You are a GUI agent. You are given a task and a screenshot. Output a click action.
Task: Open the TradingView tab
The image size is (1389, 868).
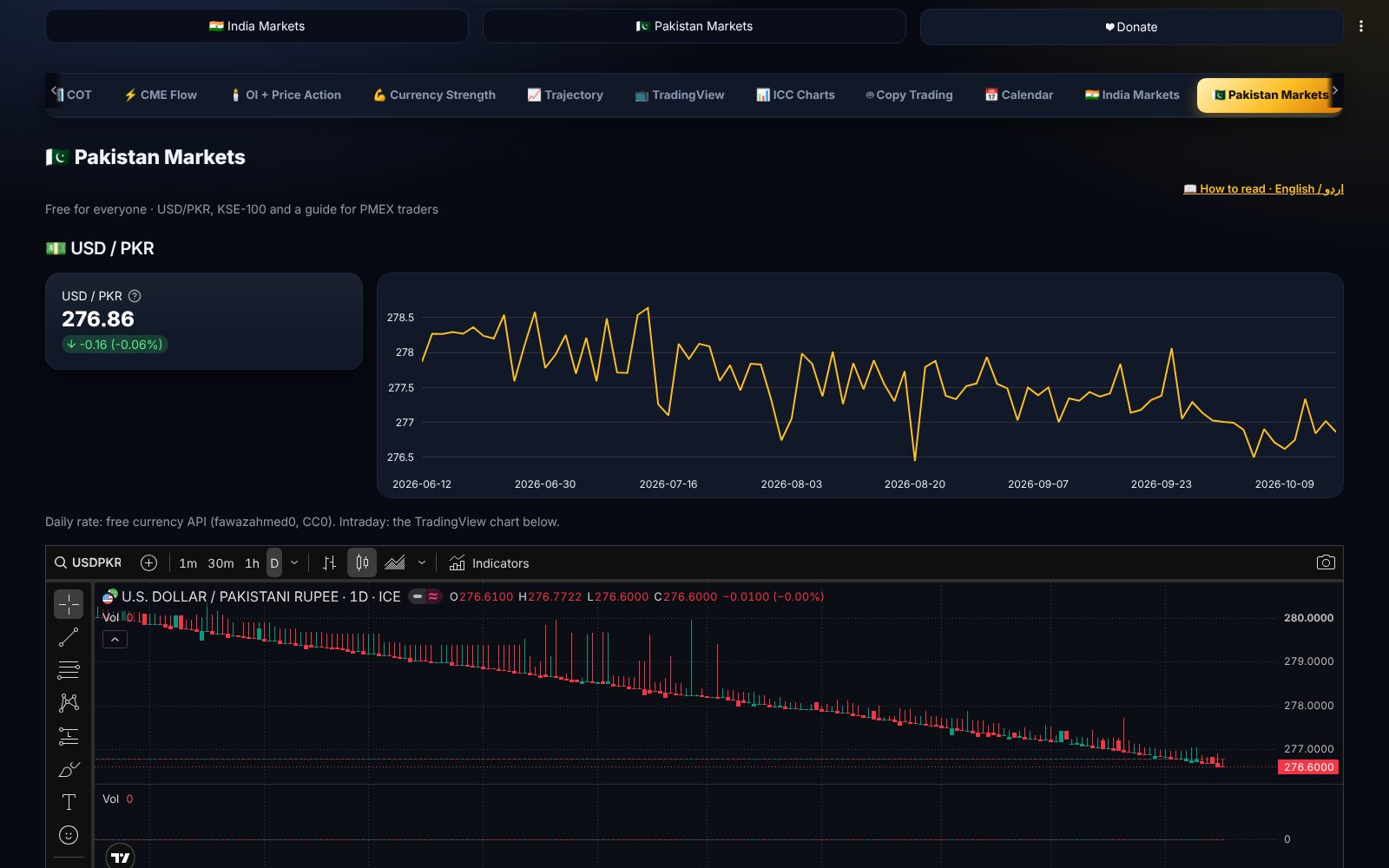tap(680, 95)
